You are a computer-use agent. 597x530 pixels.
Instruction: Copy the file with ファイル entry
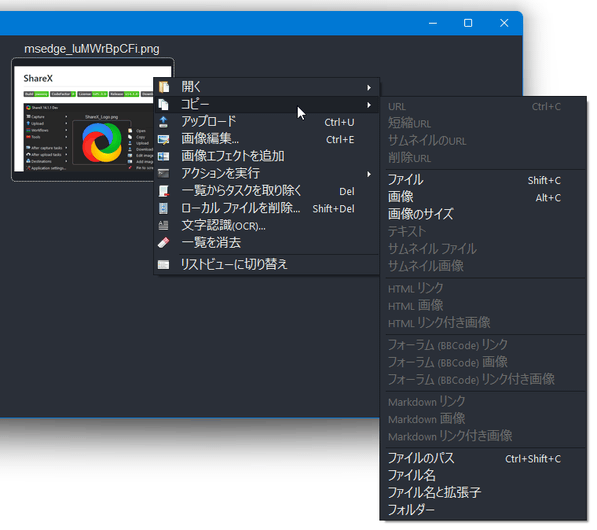[x=484, y=180]
